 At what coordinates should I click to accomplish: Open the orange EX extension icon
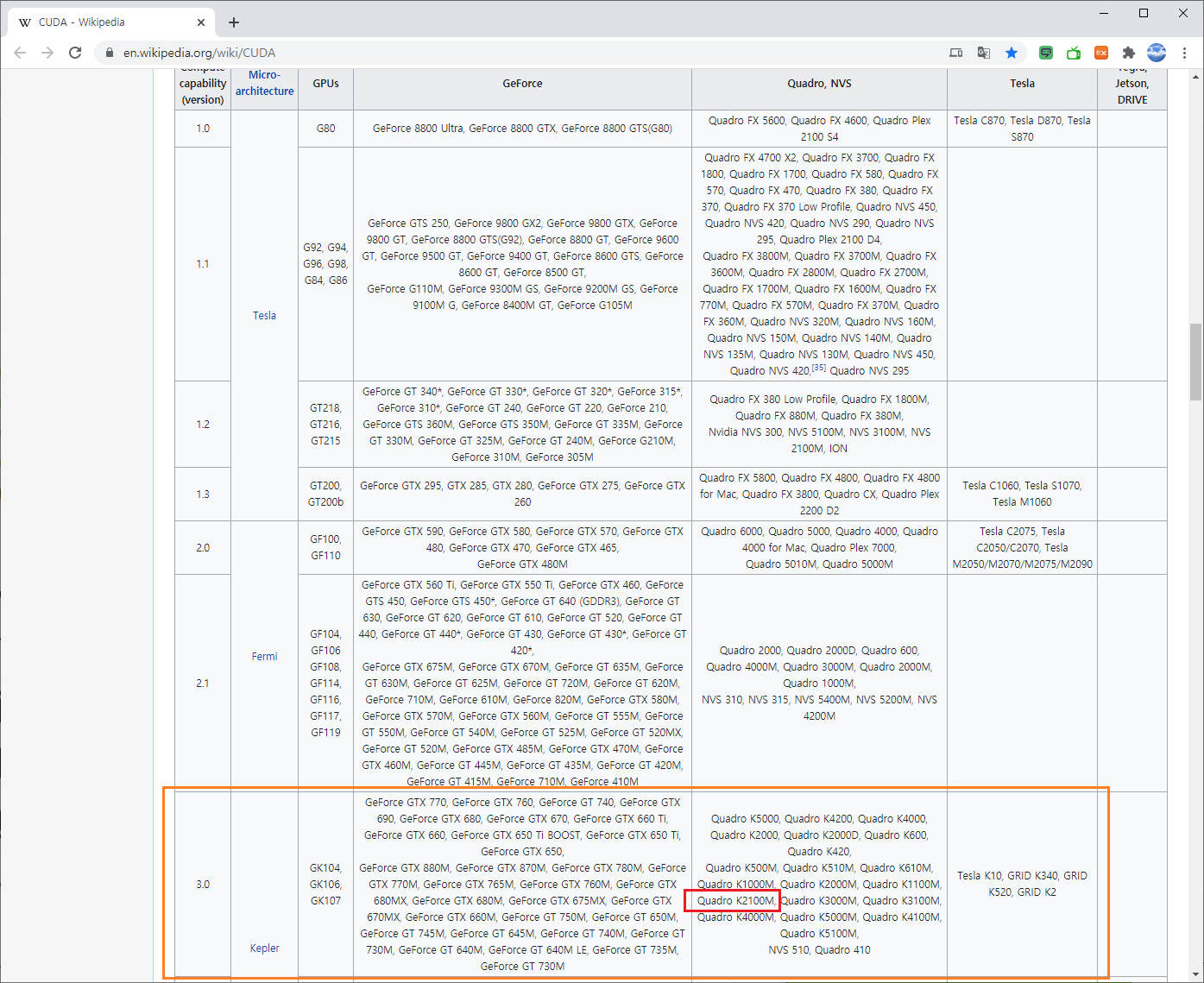1101,53
